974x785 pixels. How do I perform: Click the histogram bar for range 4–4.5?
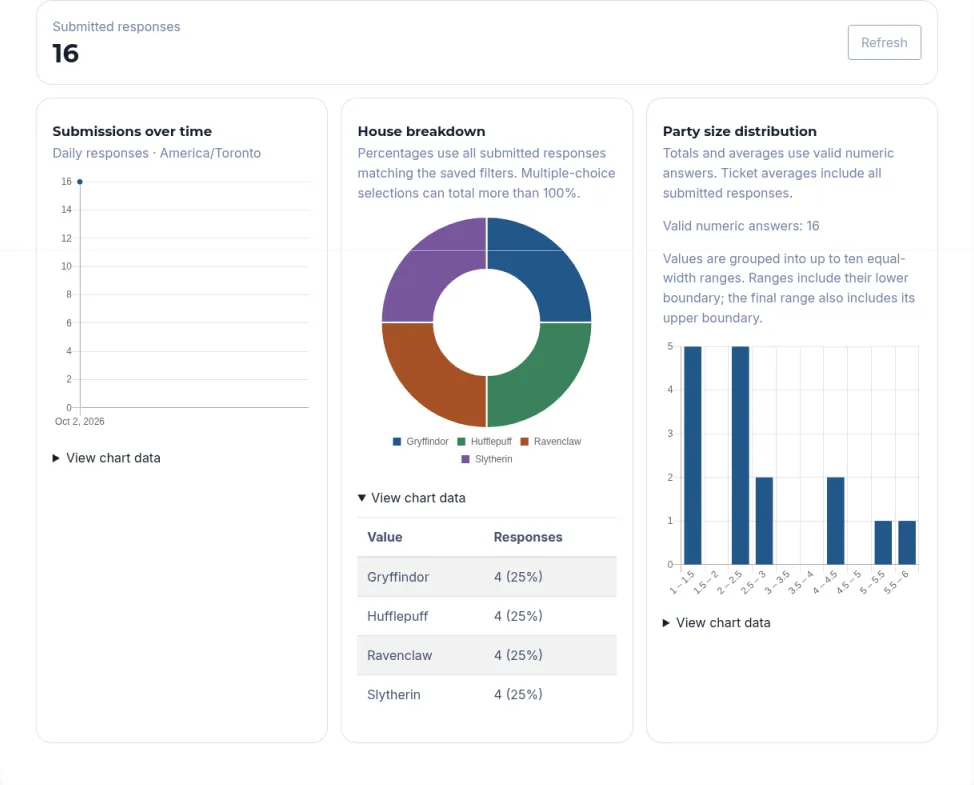835,521
